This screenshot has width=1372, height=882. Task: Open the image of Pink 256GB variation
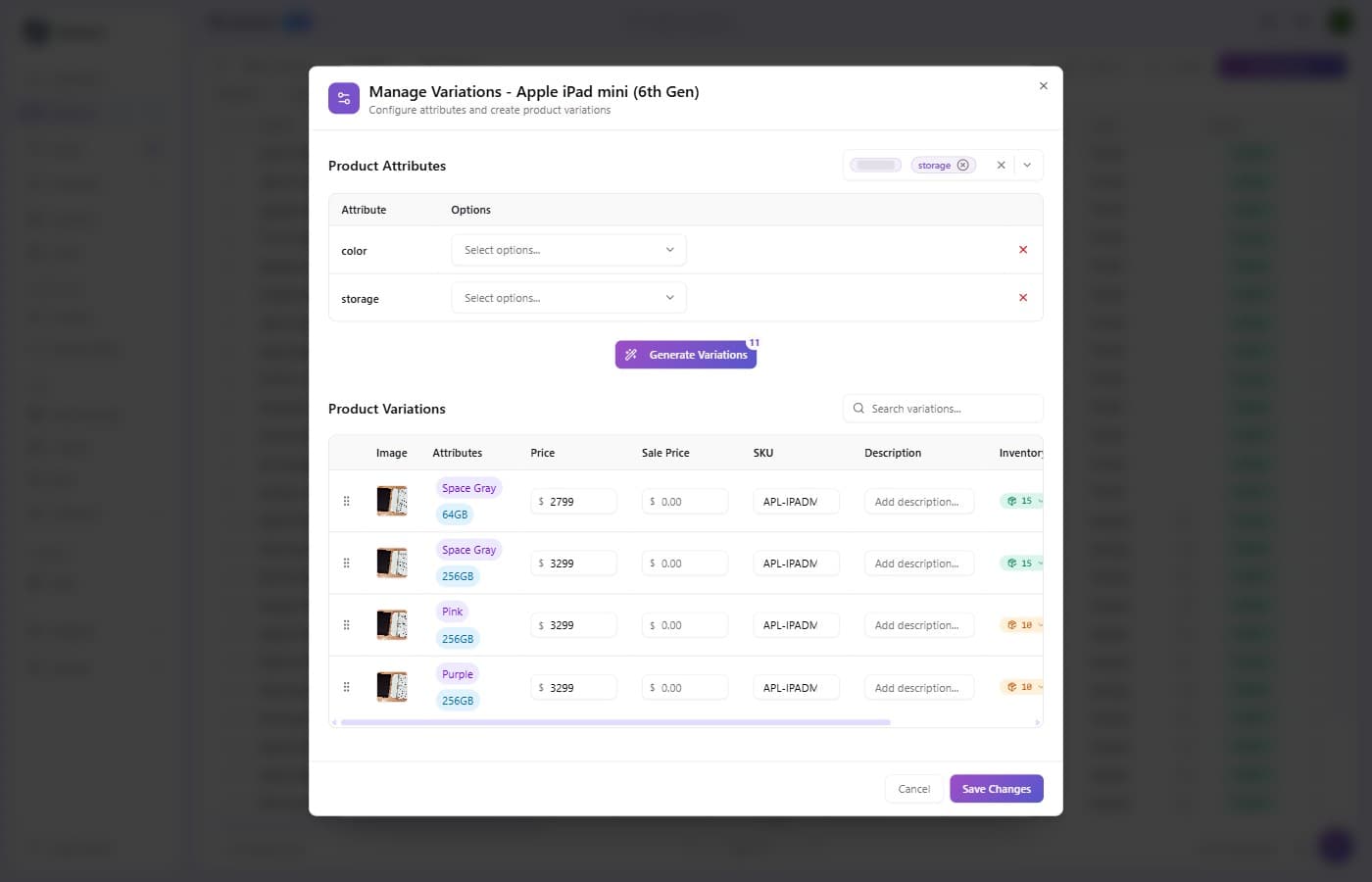pyautogui.click(x=392, y=625)
